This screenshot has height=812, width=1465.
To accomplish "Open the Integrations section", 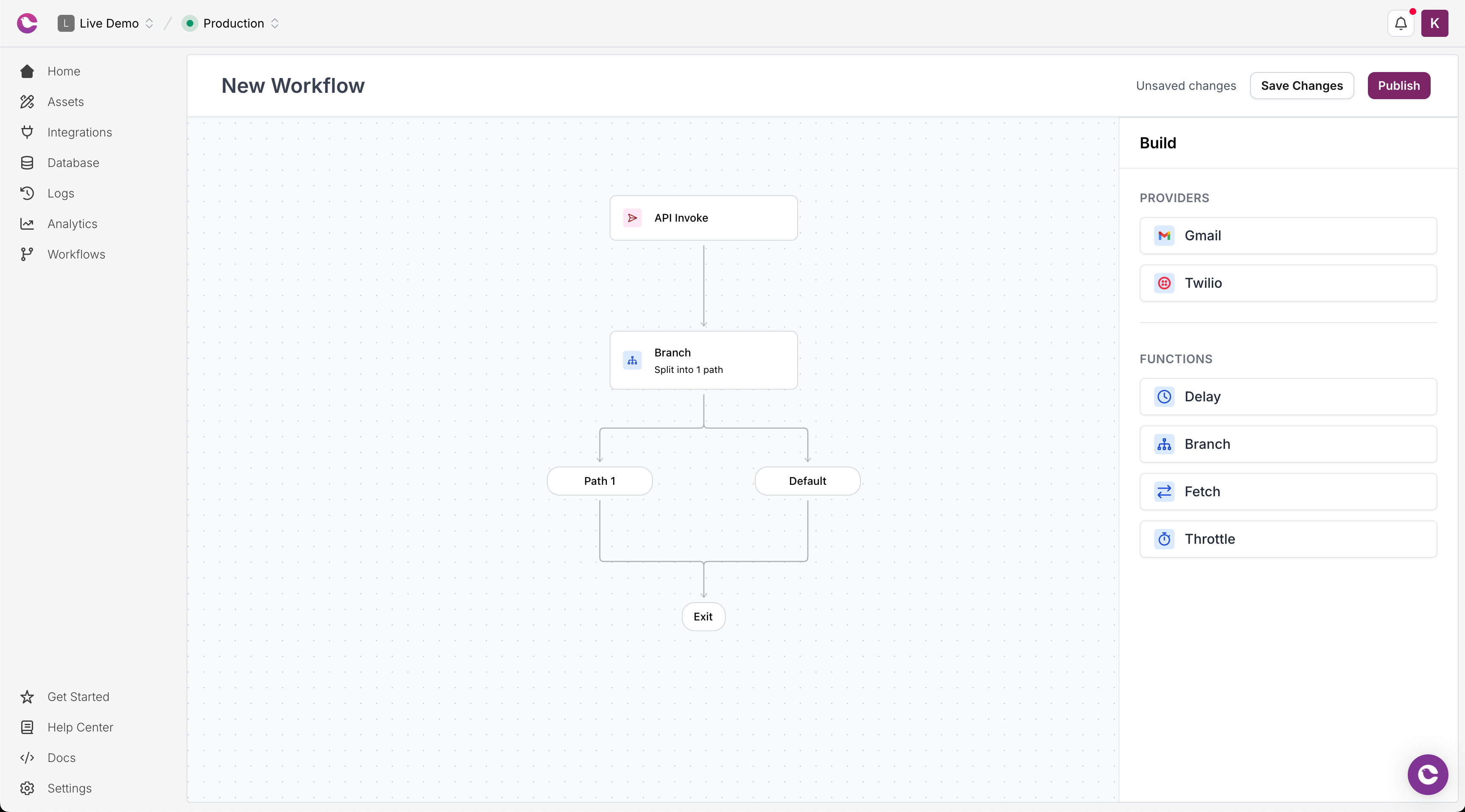I will tap(80, 132).
